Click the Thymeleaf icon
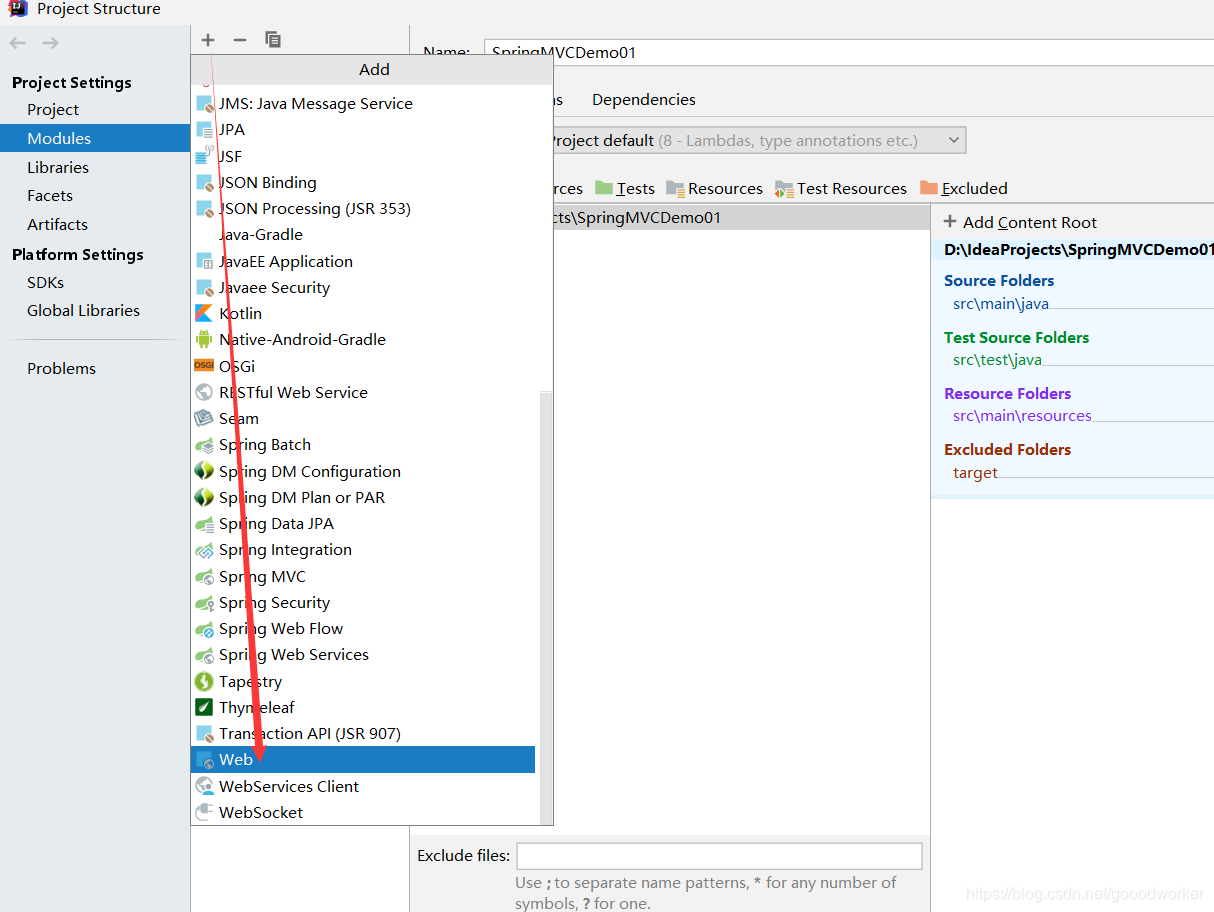Screen dimensions: 1214x912 (204, 707)
